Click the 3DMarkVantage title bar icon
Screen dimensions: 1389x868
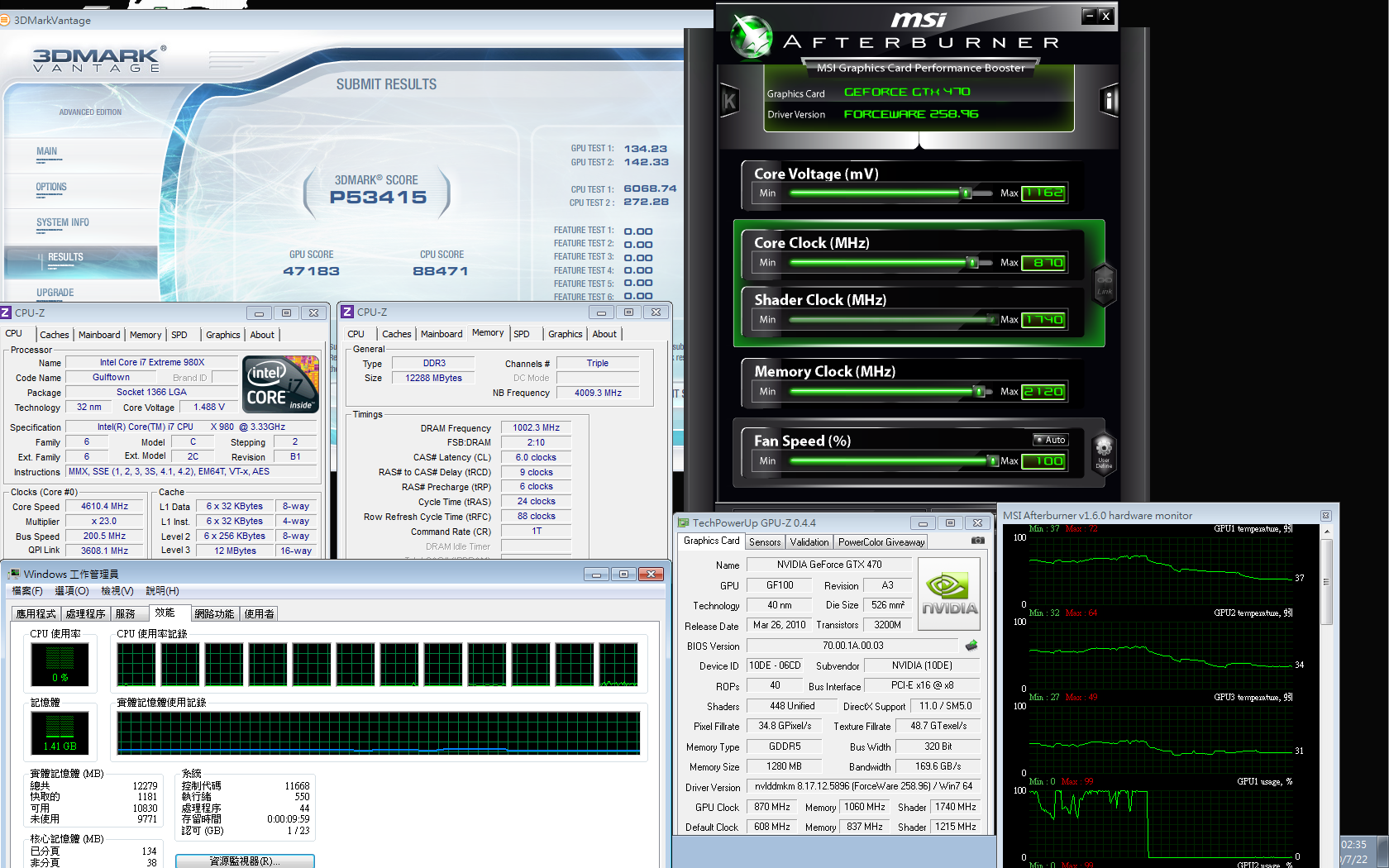[7, 20]
